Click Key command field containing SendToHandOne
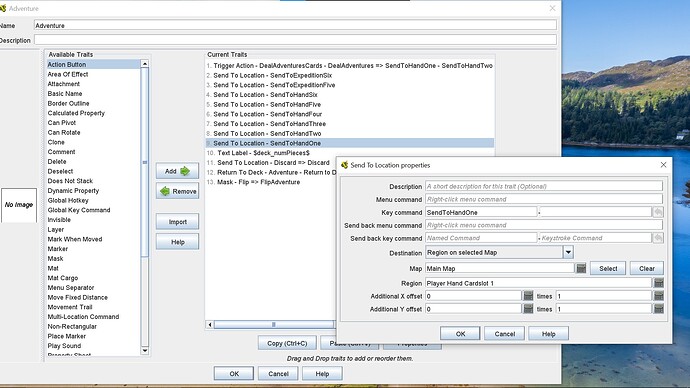This screenshot has width=690, height=388. pyautogui.click(x=481, y=212)
